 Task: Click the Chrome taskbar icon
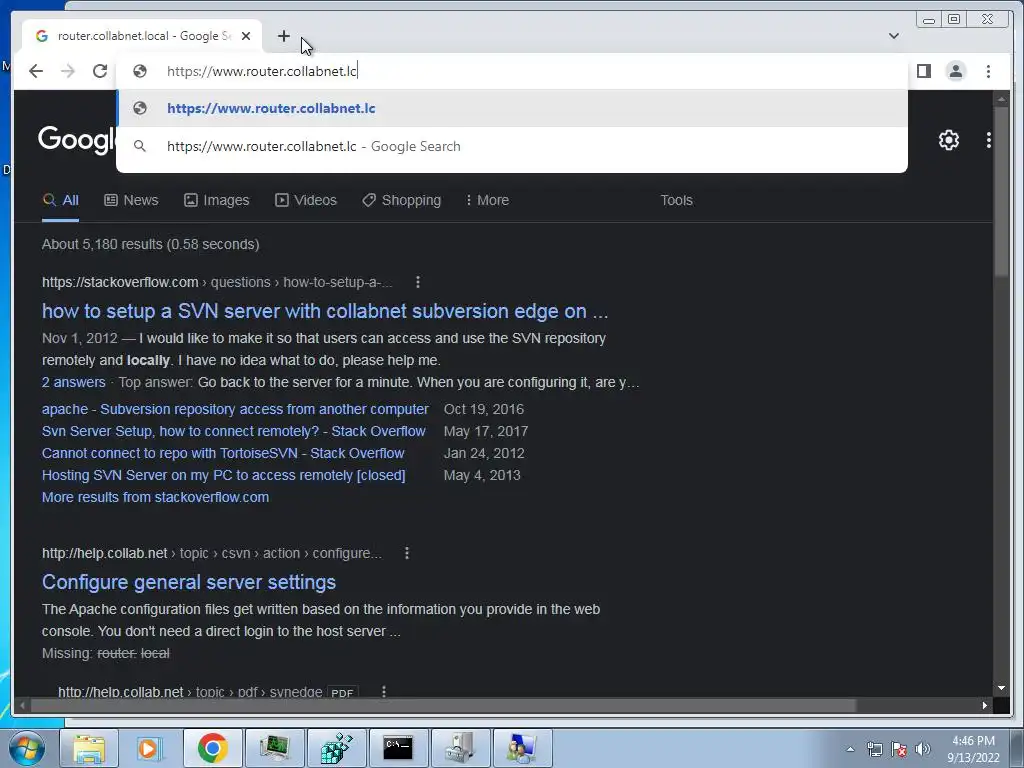tap(212, 748)
